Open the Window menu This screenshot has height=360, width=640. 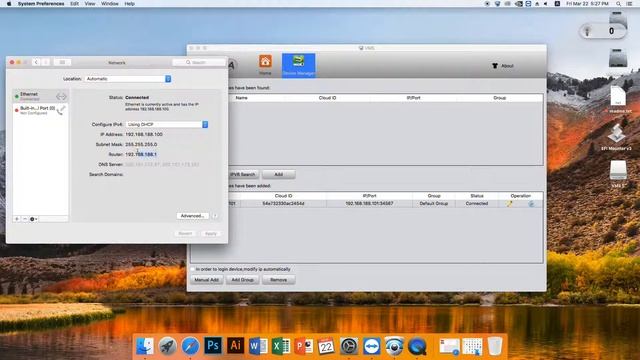tap(109, 4)
